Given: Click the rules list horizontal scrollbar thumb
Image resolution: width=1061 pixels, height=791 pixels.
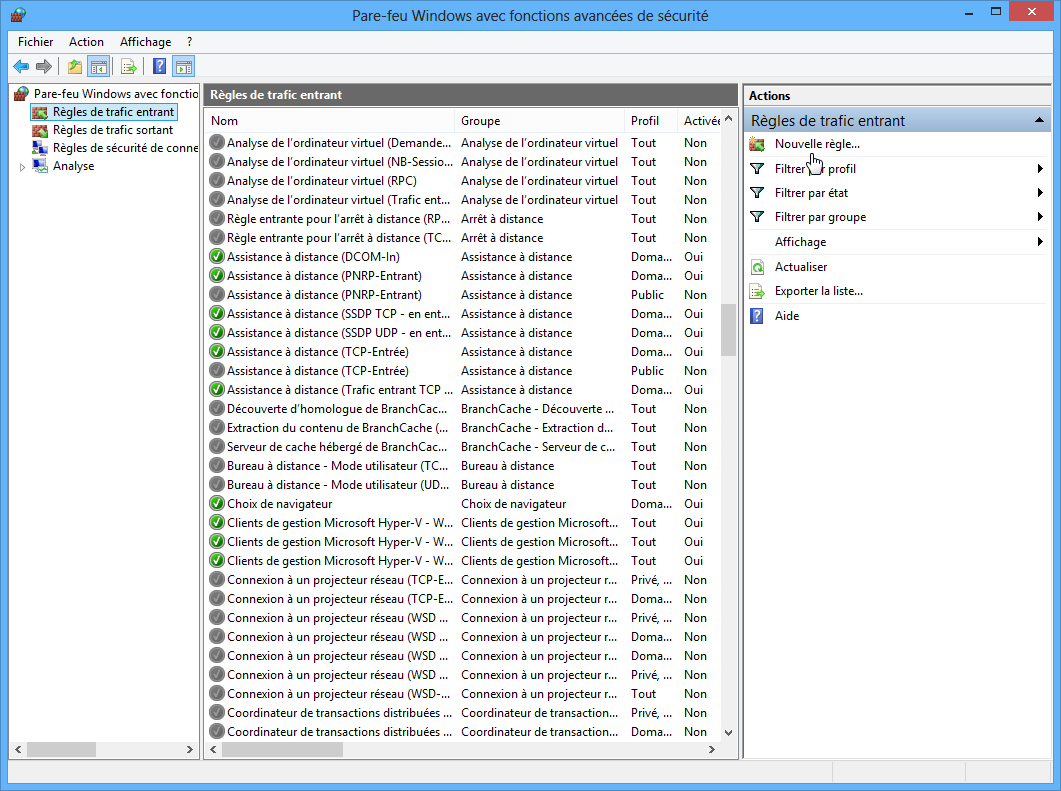Looking at the screenshot, I should [x=282, y=749].
